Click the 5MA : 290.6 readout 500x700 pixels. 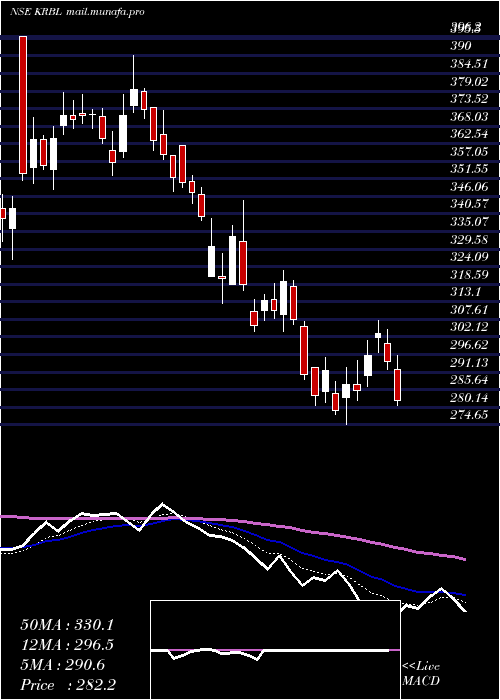tap(62, 665)
